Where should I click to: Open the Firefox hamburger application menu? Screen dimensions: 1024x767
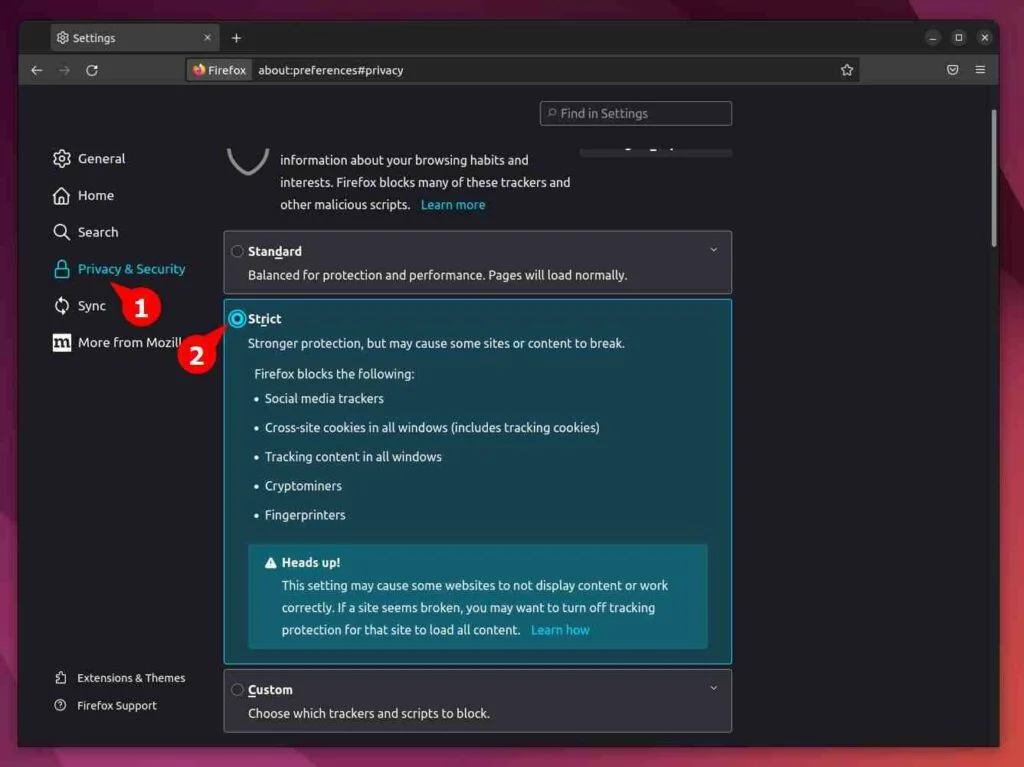[980, 70]
